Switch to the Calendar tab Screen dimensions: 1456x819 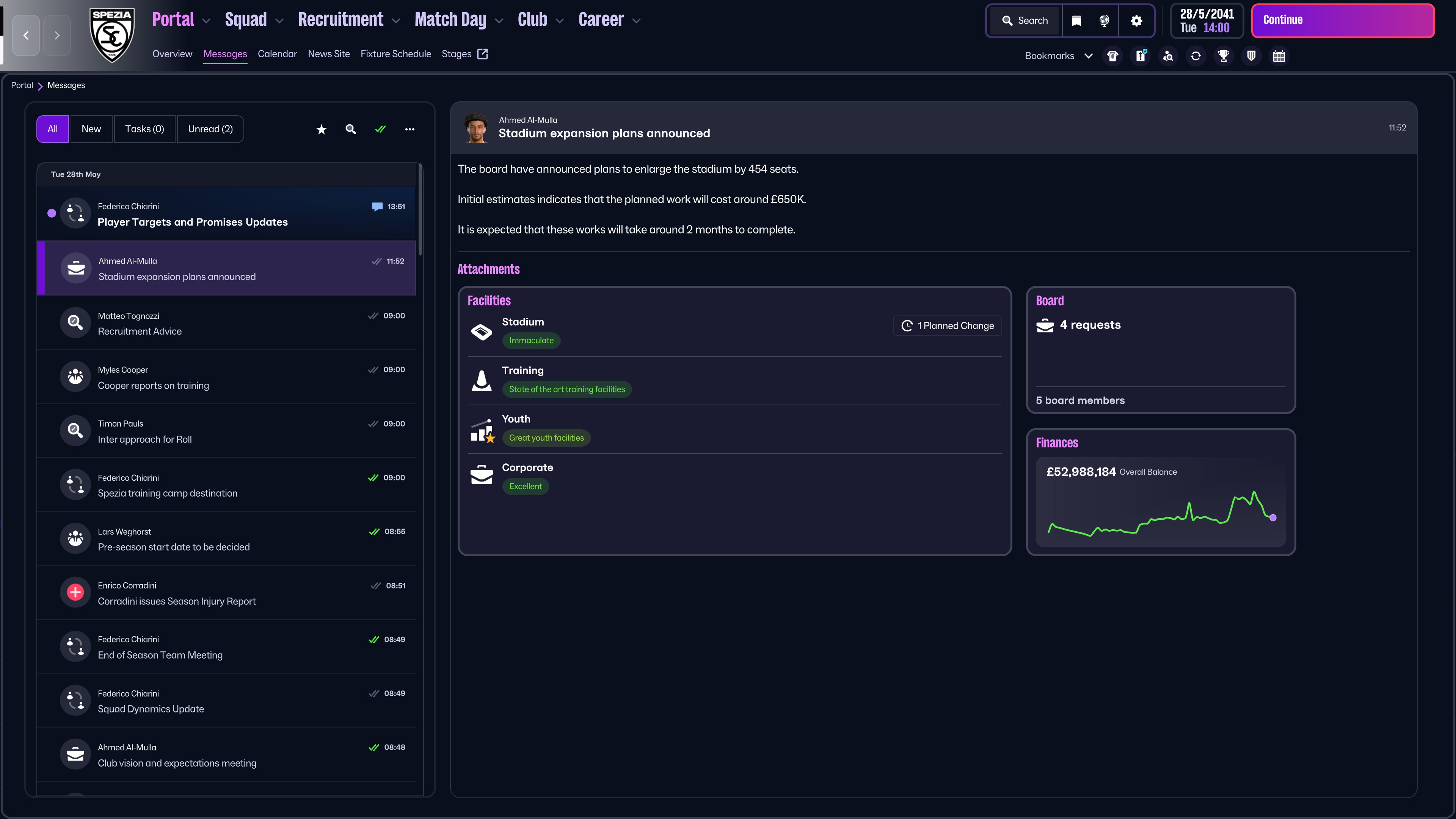click(x=277, y=54)
